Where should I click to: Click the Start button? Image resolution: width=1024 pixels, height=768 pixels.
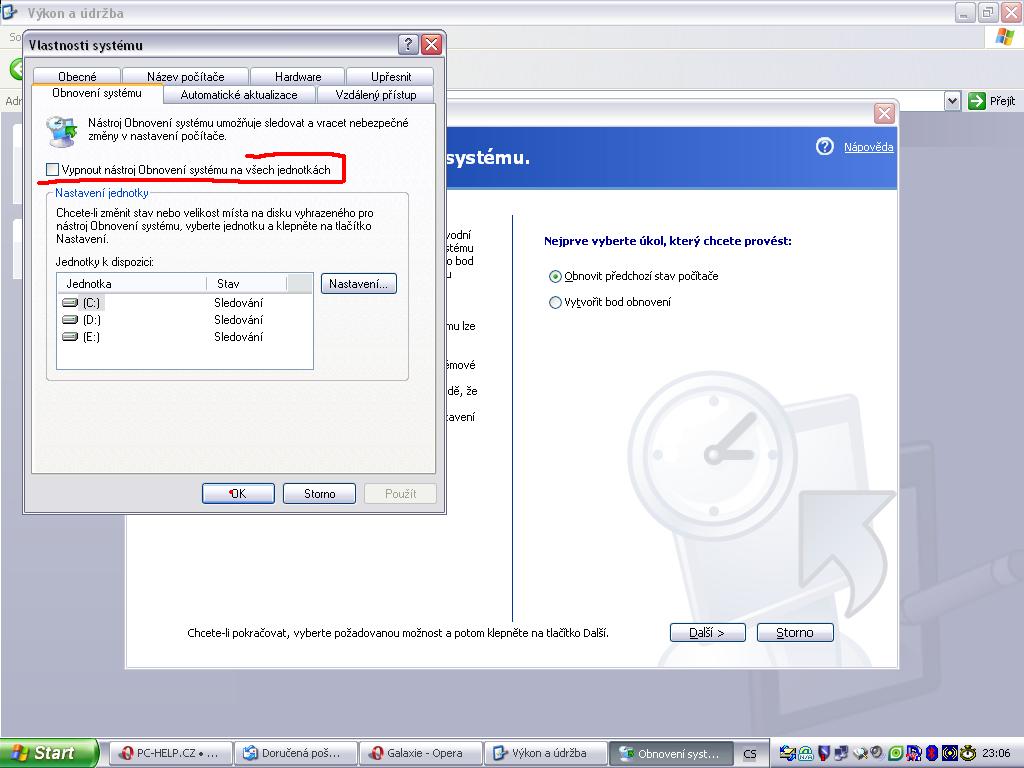pyautogui.click(x=49, y=753)
